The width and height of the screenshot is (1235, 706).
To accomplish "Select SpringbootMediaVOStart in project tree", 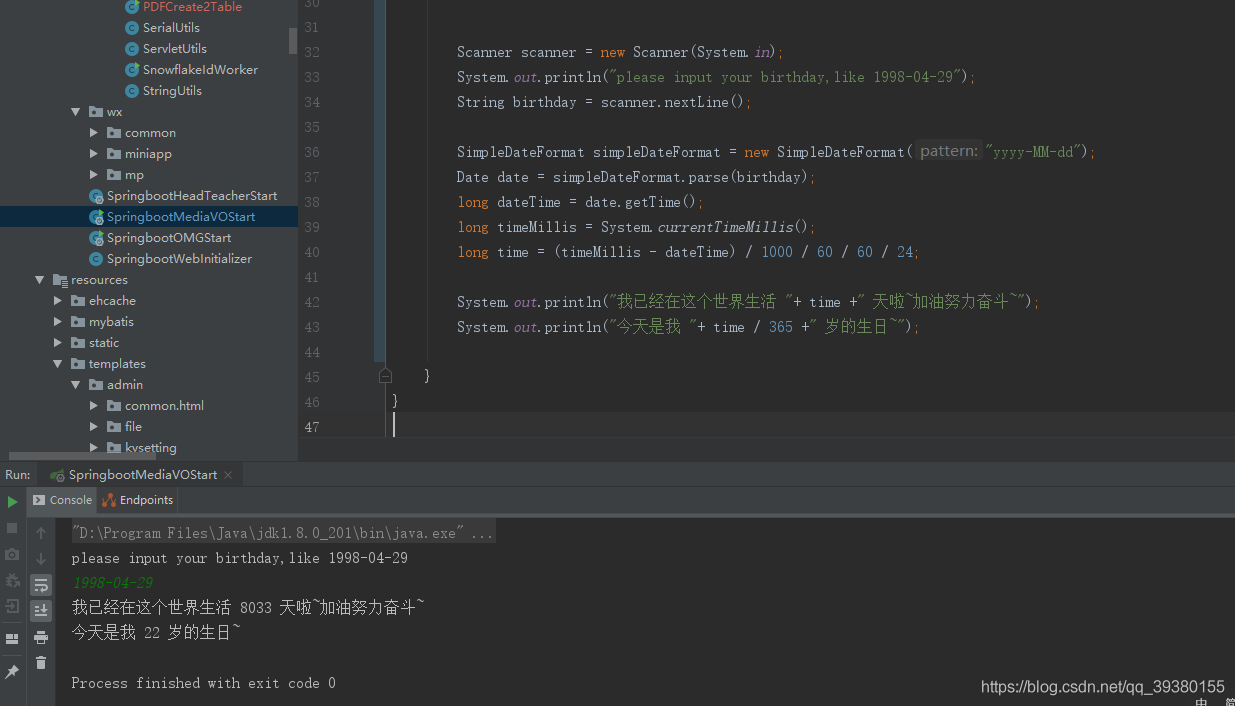I will click(181, 217).
